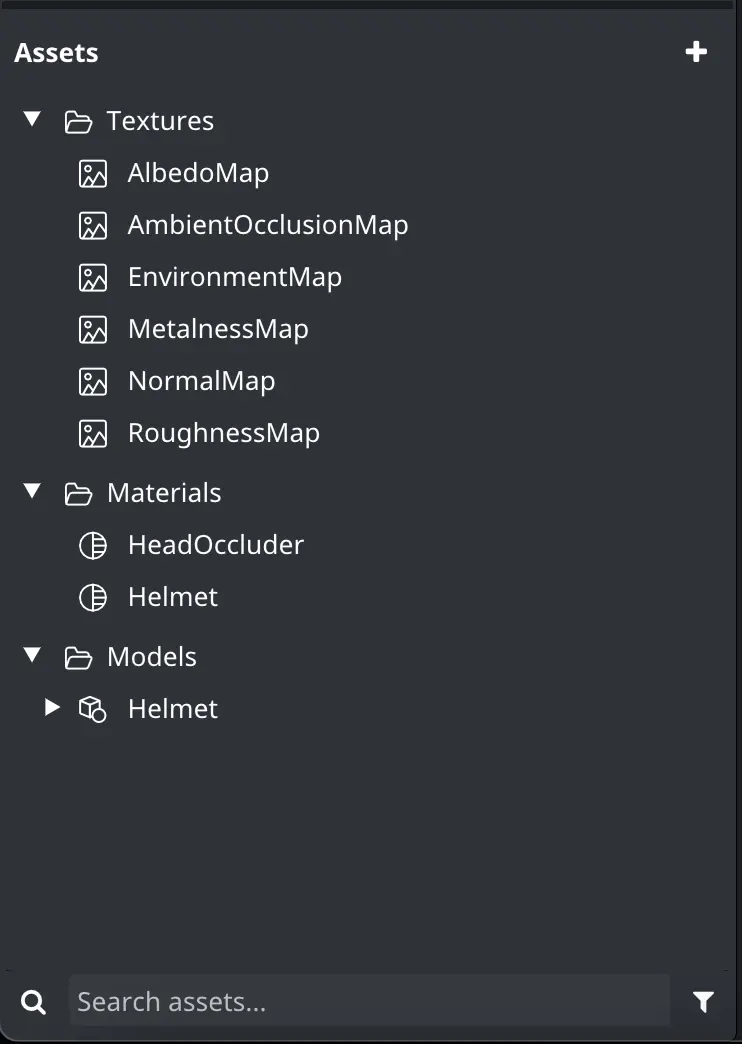Choose MetalnessMap in the Textures list
This screenshot has width=742, height=1044.
pyautogui.click(x=218, y=329)
